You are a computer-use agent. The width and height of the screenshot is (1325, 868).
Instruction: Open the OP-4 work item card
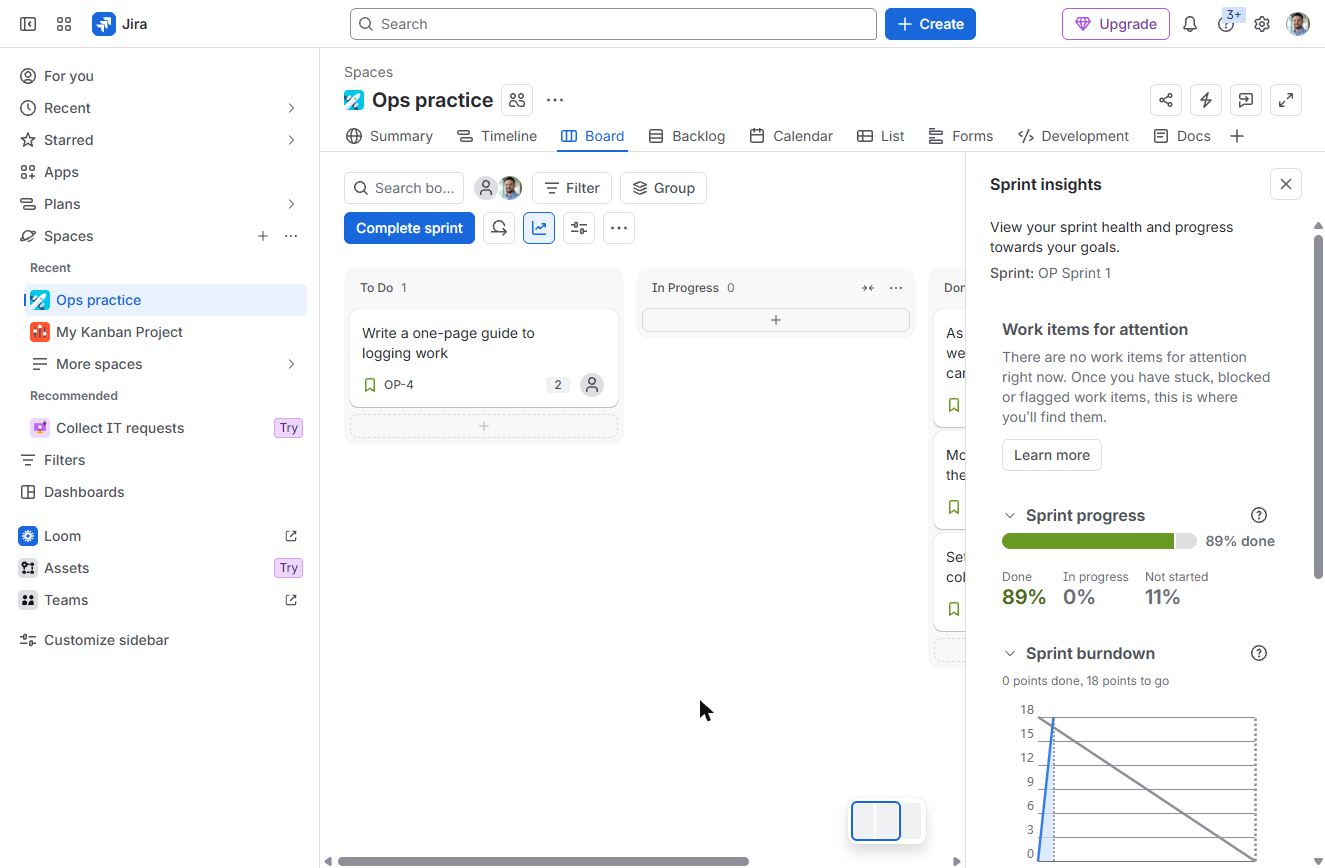[x=484, y=358]
